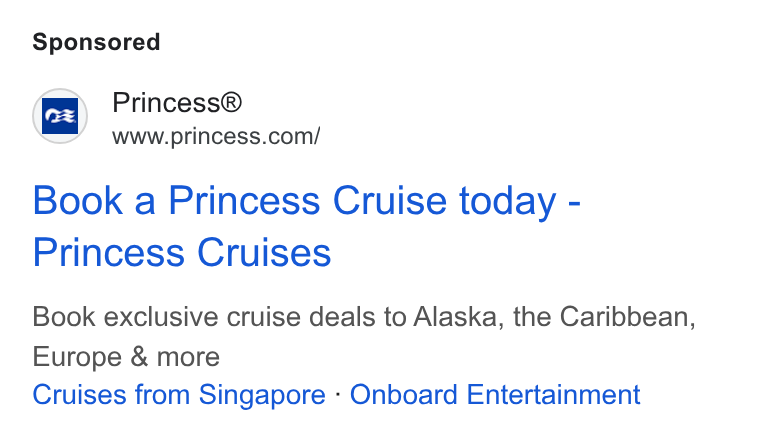This screenshot has height=438, width=760.
Task: Click the word 'today' in the headline
Action: [x=507, y=201]
